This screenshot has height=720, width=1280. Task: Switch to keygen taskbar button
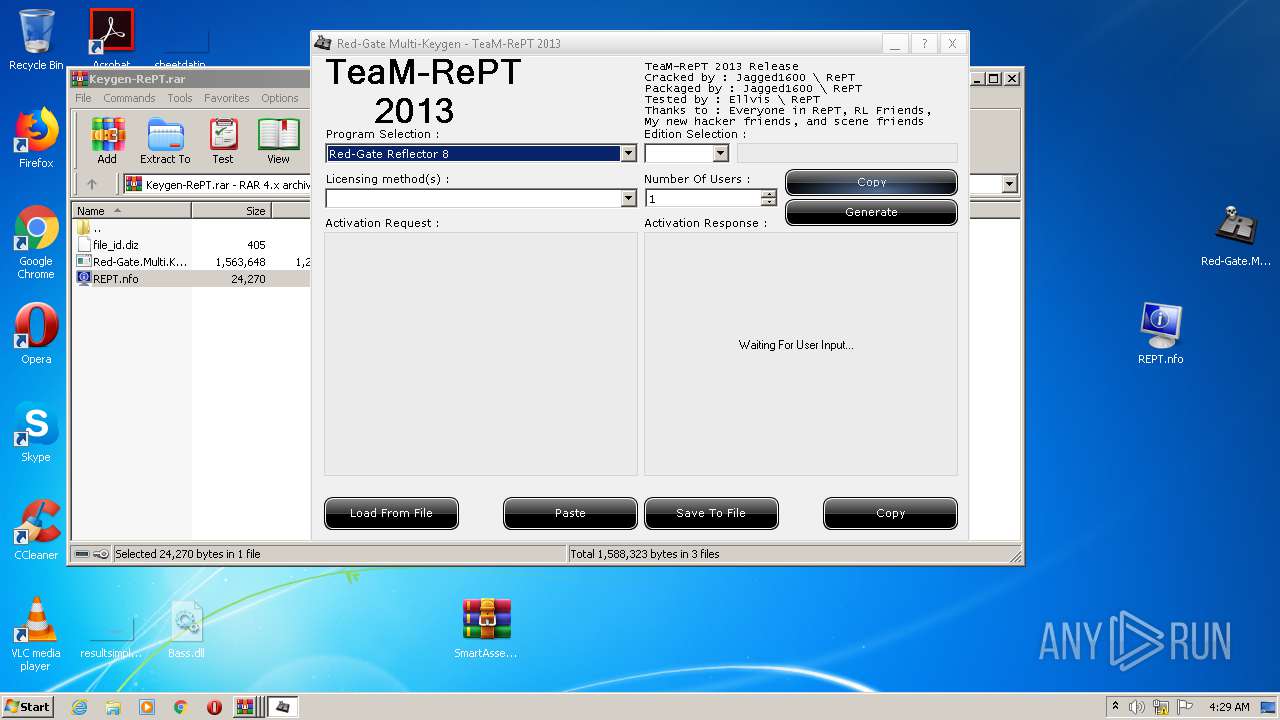coord(283,707)
